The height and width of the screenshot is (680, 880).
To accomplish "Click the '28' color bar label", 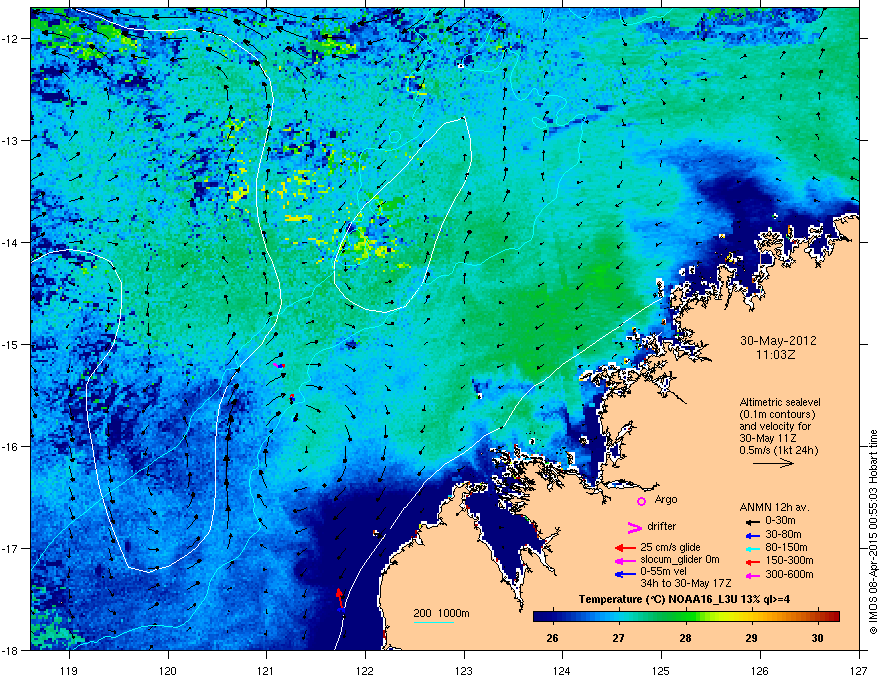I will click(x=685, y=638).
